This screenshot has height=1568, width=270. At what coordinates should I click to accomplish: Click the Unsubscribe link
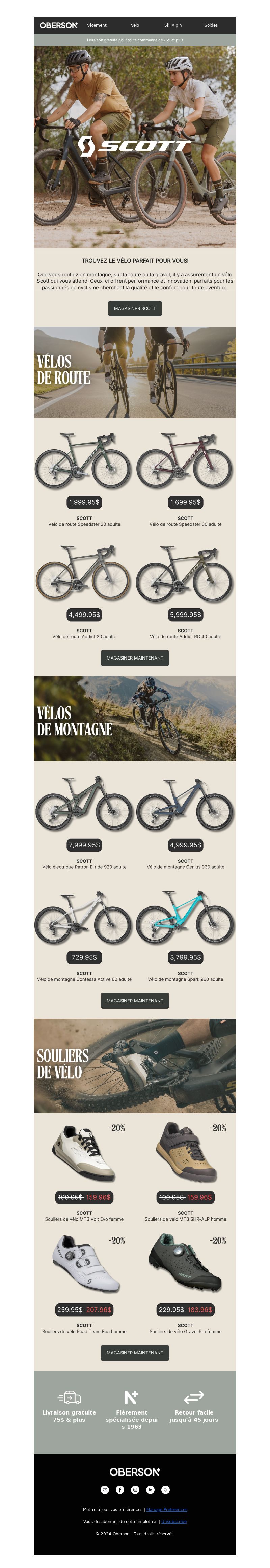[x=174, y=1521]
